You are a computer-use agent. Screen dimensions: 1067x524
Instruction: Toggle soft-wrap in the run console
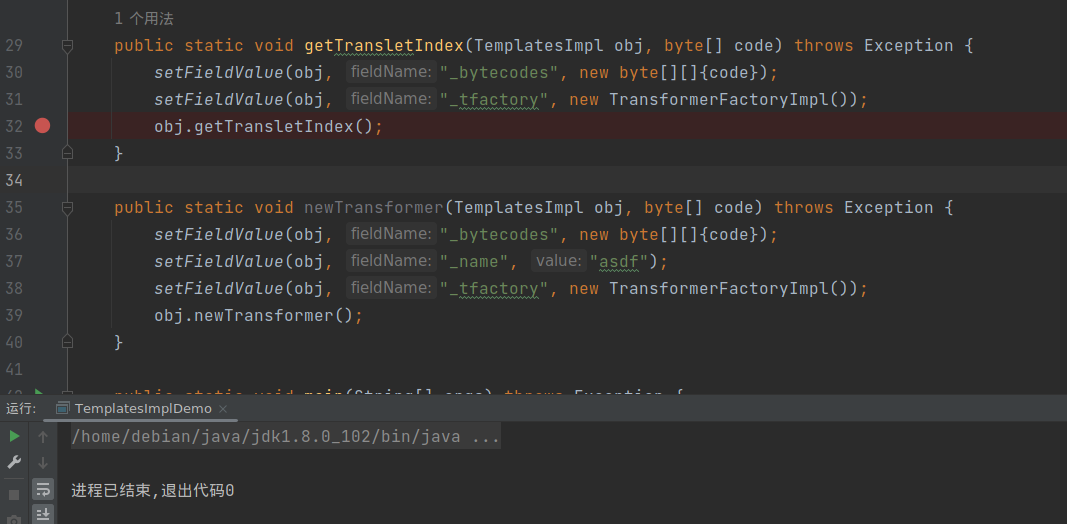click(x=43, y=489)
